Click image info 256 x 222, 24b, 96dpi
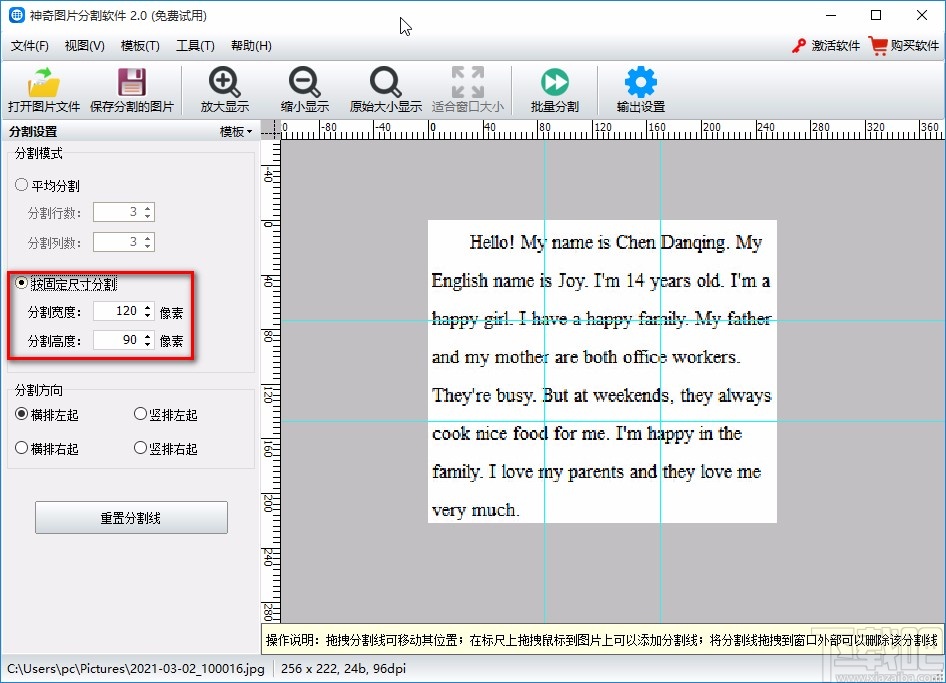The height and width of the screenshot is (683, 946). pyautogui.click(x=343, y=669)
